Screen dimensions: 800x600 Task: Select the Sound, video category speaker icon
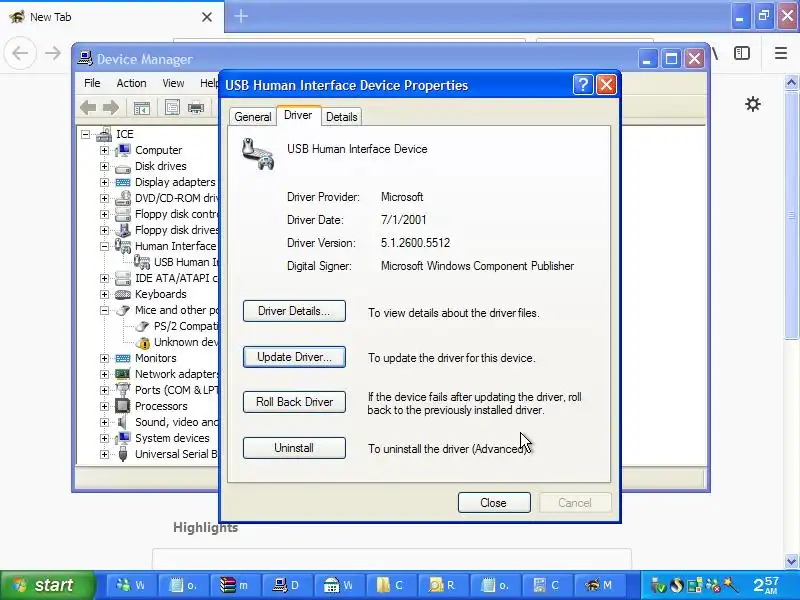pos(123,422)
